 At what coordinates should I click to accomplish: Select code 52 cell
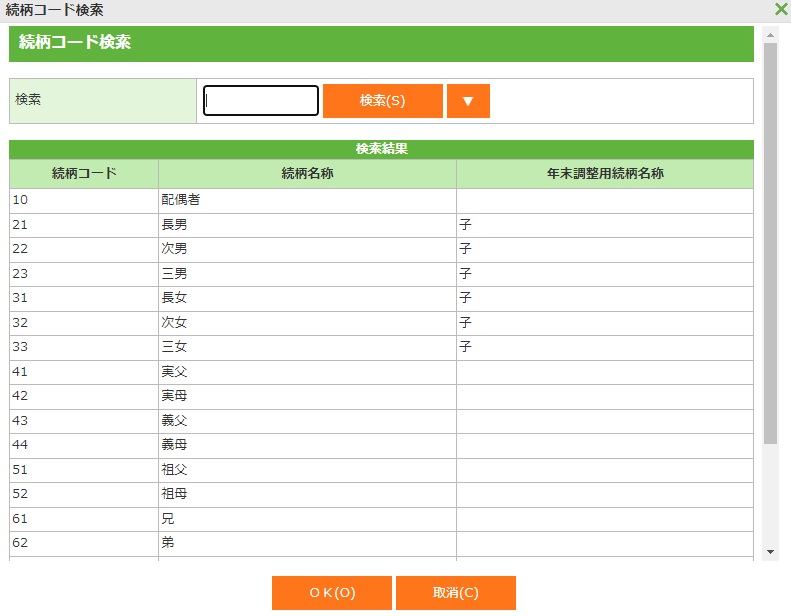click(84, 494)
